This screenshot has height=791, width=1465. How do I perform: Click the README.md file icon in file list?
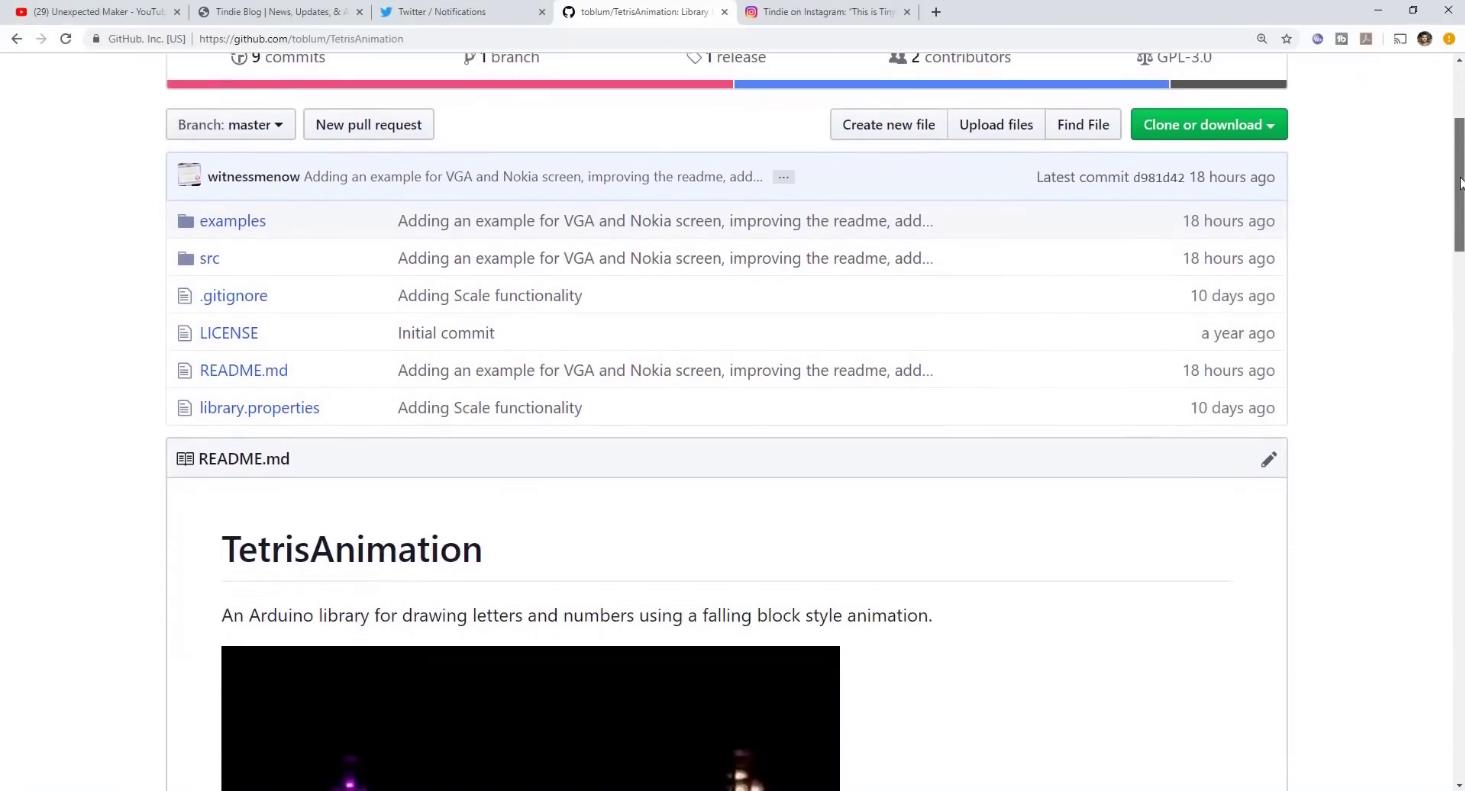pyautogui.click(x=184, y=371)
